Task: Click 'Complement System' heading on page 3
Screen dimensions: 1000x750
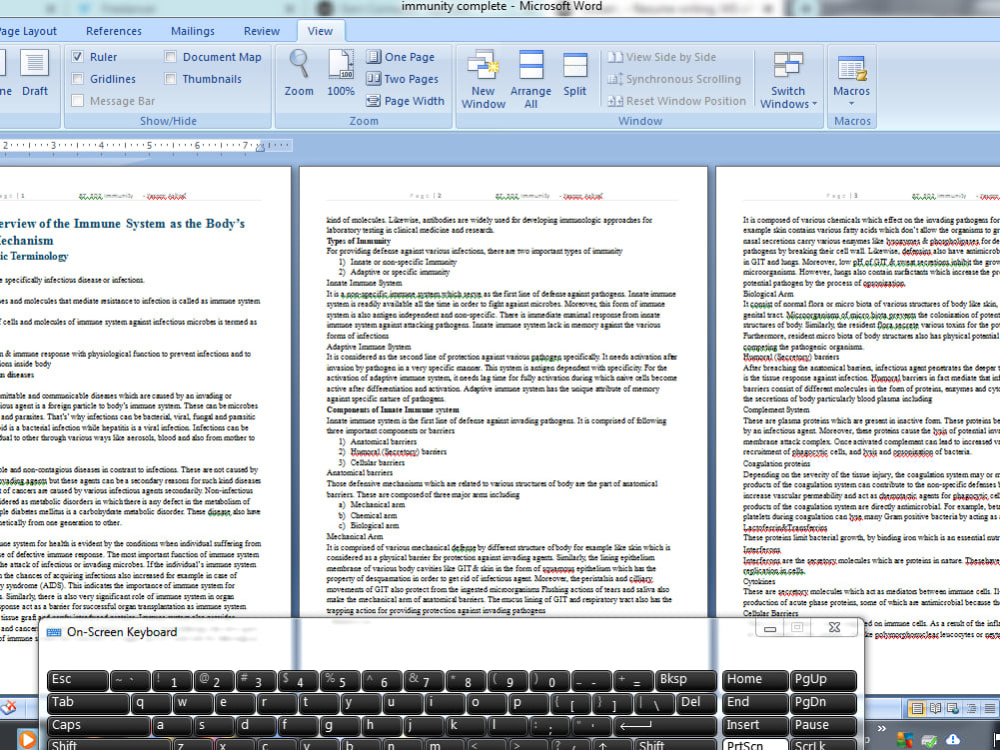Action: pyautogui.click(x=776, y=410)
